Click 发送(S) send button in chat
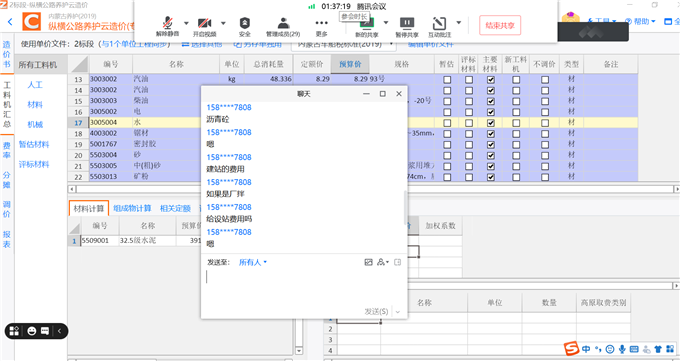The height and width of the screenshot is (361, 680). 376,312
